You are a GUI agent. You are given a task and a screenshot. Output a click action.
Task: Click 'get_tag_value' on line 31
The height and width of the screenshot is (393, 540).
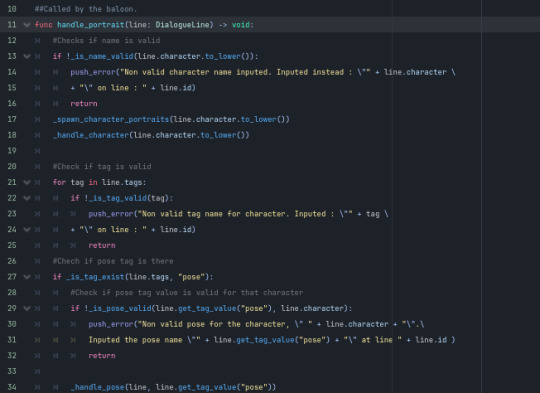[265, 340]
